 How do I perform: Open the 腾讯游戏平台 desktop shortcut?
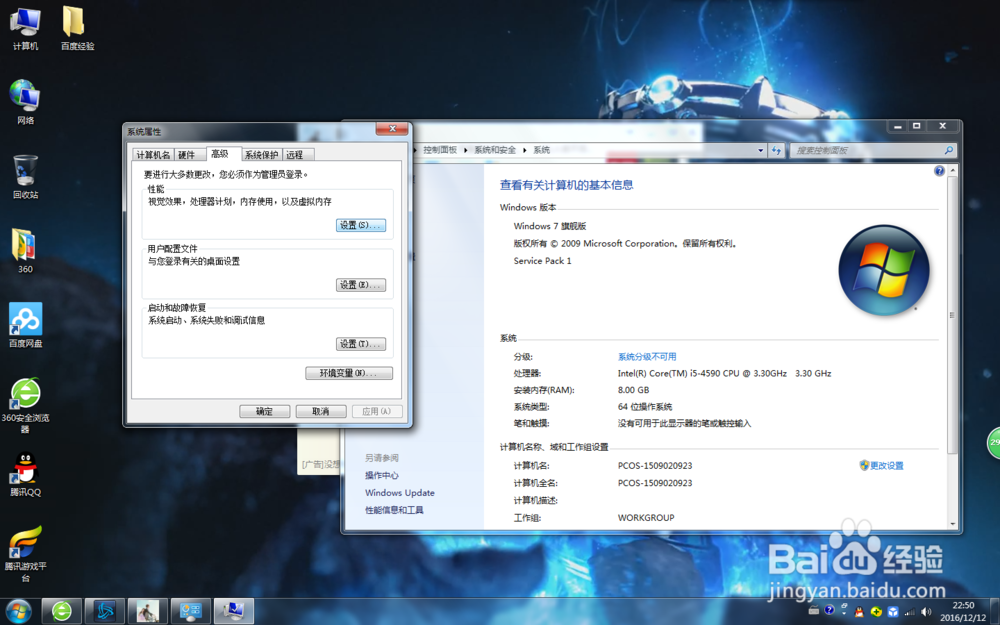point(25,554)
